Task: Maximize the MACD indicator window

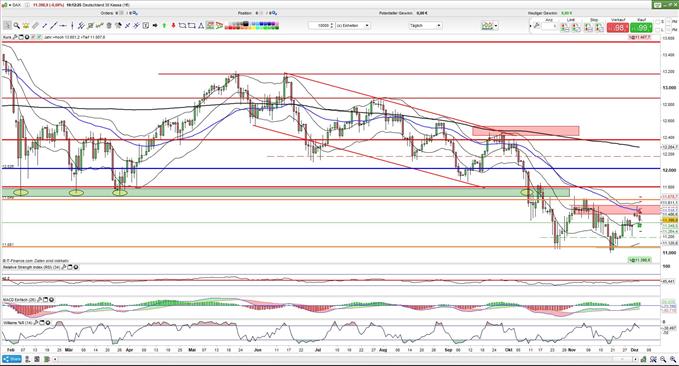Action: click(45, 300)
